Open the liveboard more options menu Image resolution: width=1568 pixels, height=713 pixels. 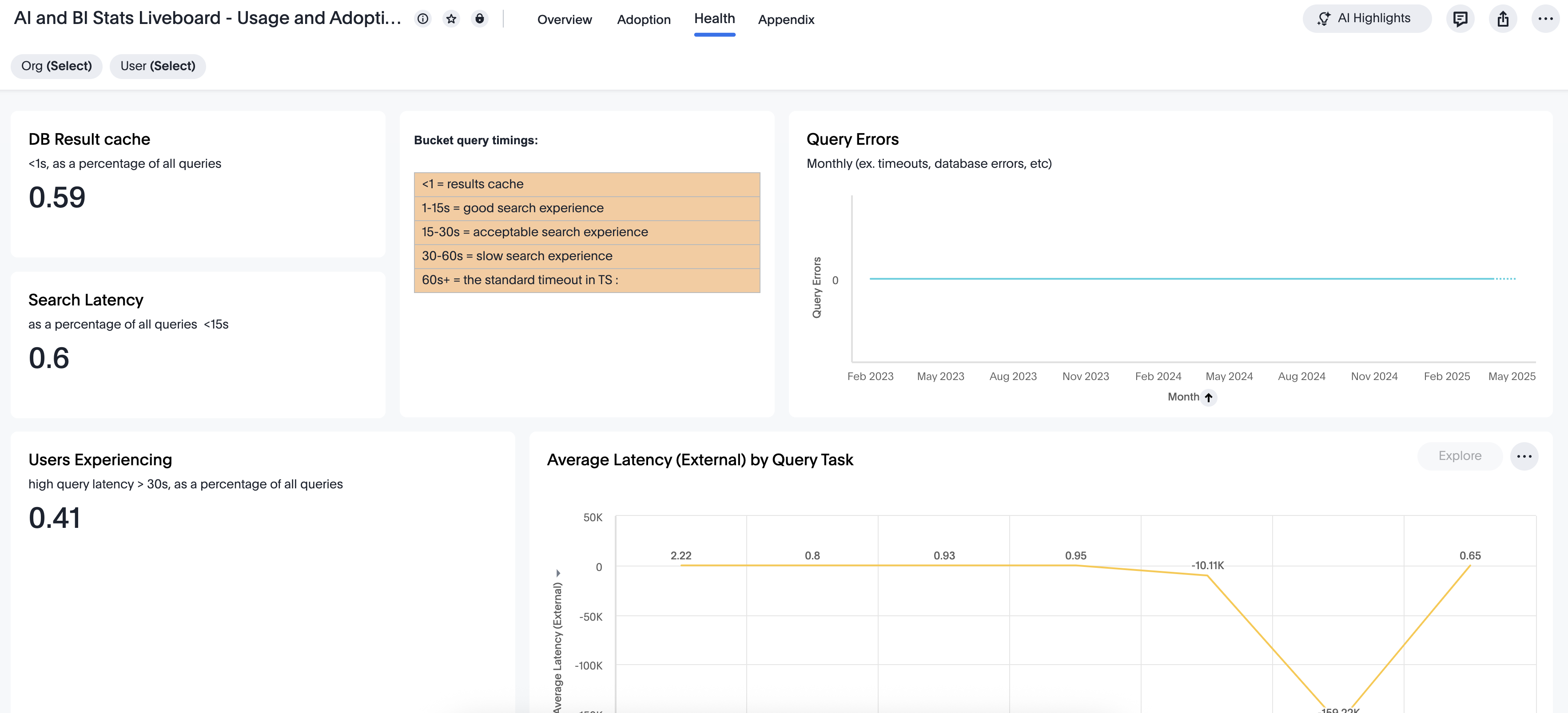[1545, 19]
